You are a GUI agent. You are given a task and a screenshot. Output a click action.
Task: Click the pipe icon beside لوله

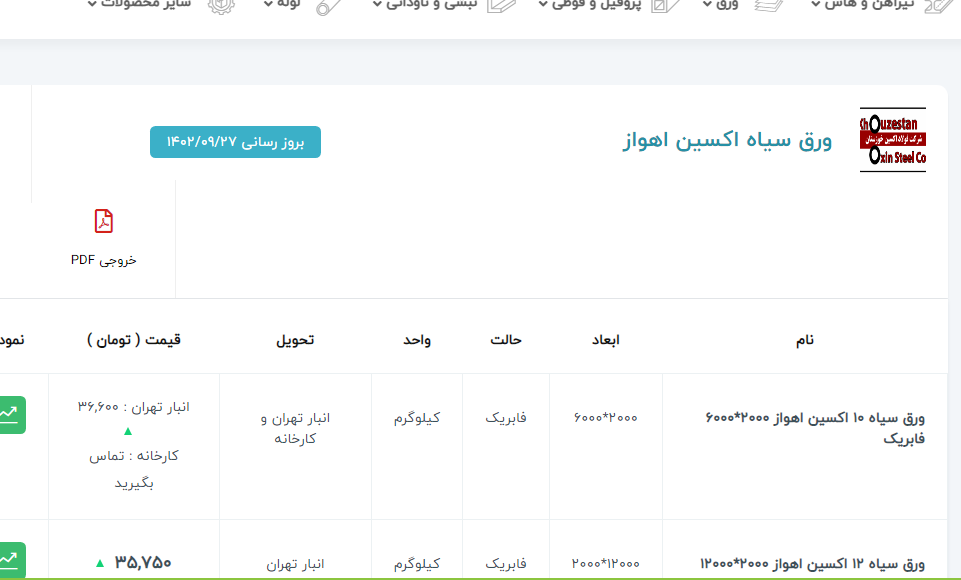tap(329, 5)
